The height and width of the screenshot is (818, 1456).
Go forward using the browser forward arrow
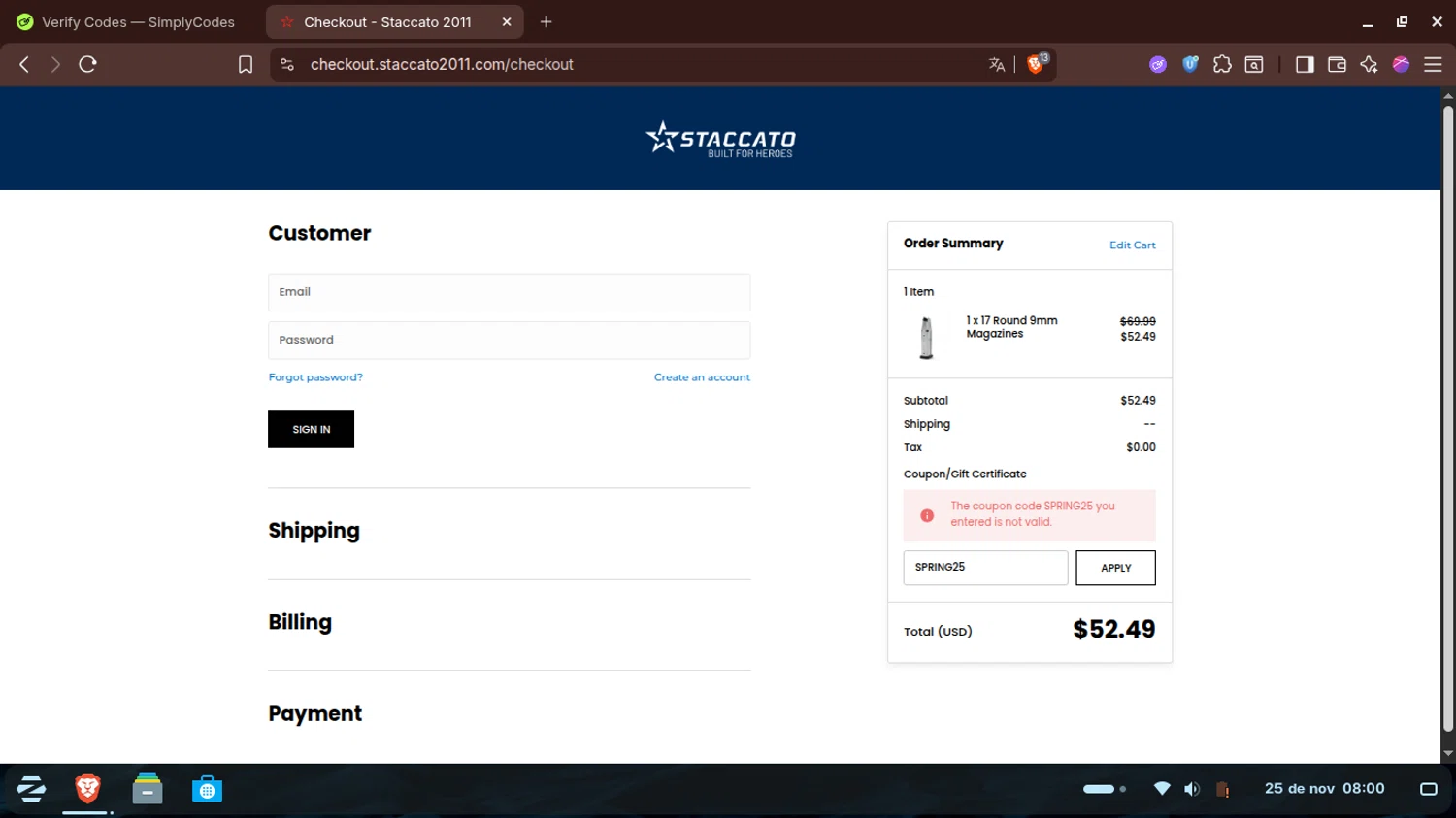[55, 64]
